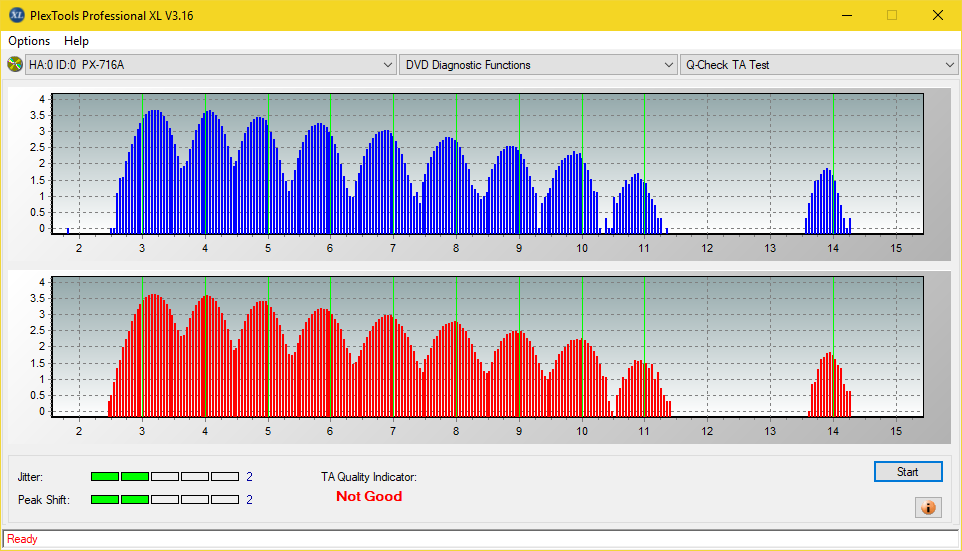Click the PlexTools XL app icon
The width and height of the screenshot is (962, 551).
(x=17, y=15)
